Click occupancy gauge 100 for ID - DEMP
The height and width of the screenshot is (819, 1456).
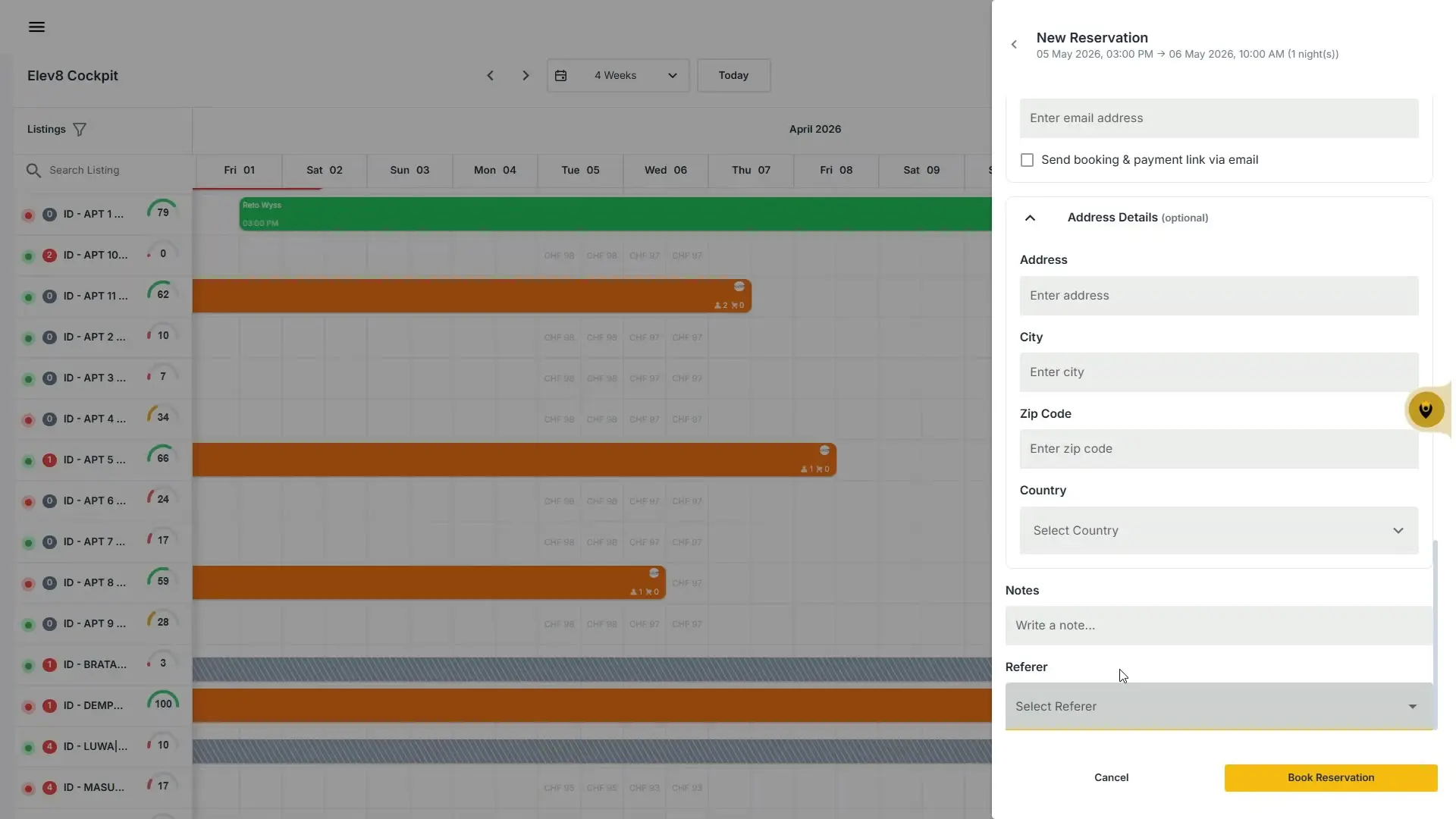(163, 704)
